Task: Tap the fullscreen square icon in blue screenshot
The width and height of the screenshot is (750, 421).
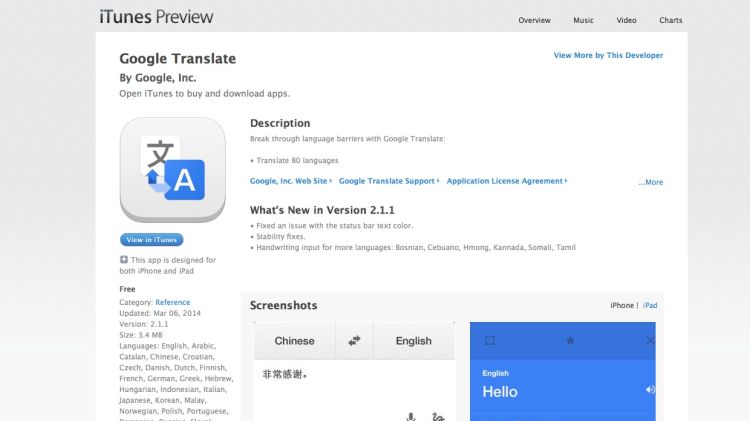Action: [x=490, y=341]
